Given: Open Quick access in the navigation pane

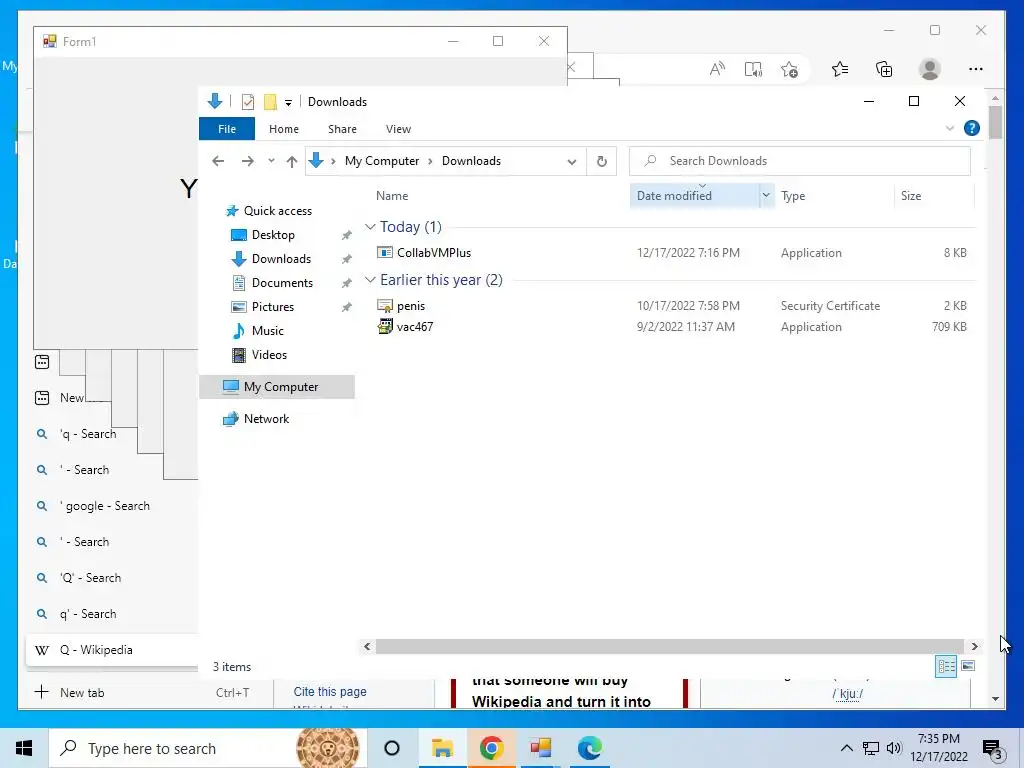Looking at the screenshot, I should [278, 210].
